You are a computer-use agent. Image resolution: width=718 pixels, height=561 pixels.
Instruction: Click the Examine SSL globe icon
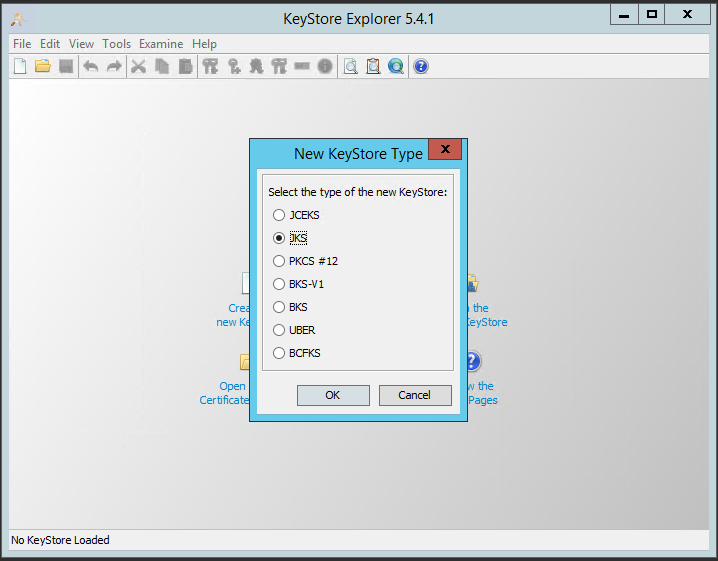[x=396, y=67]
